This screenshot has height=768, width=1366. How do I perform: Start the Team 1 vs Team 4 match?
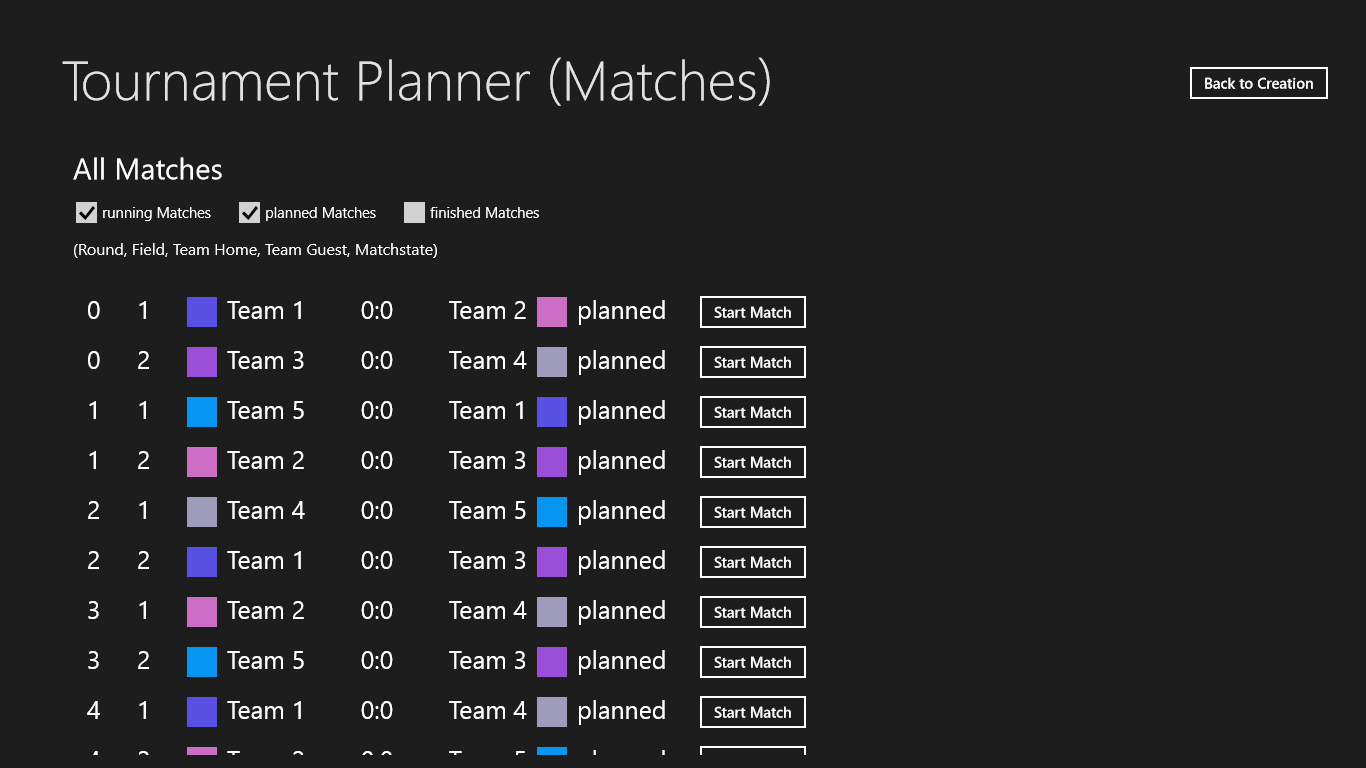(x=752, y=712)
